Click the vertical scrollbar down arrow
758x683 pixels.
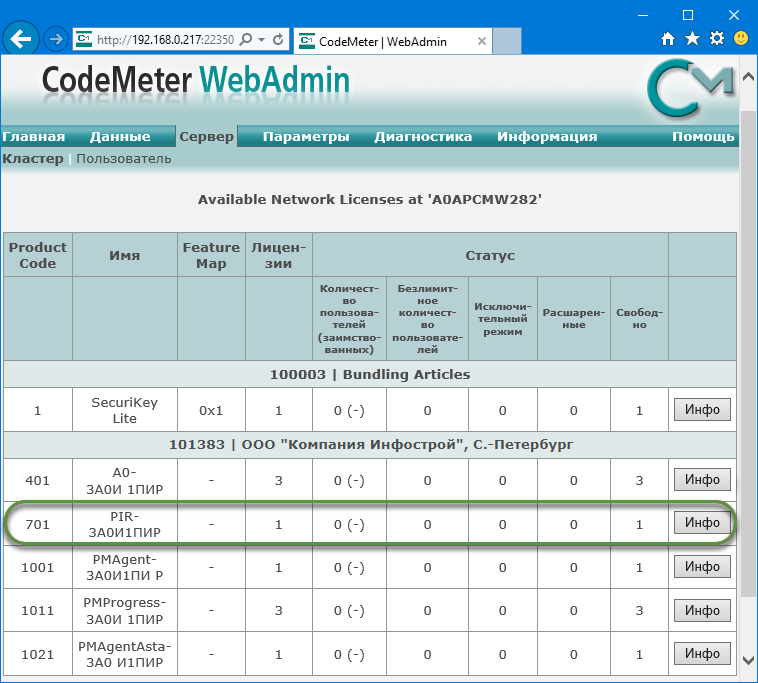[748, 660]
